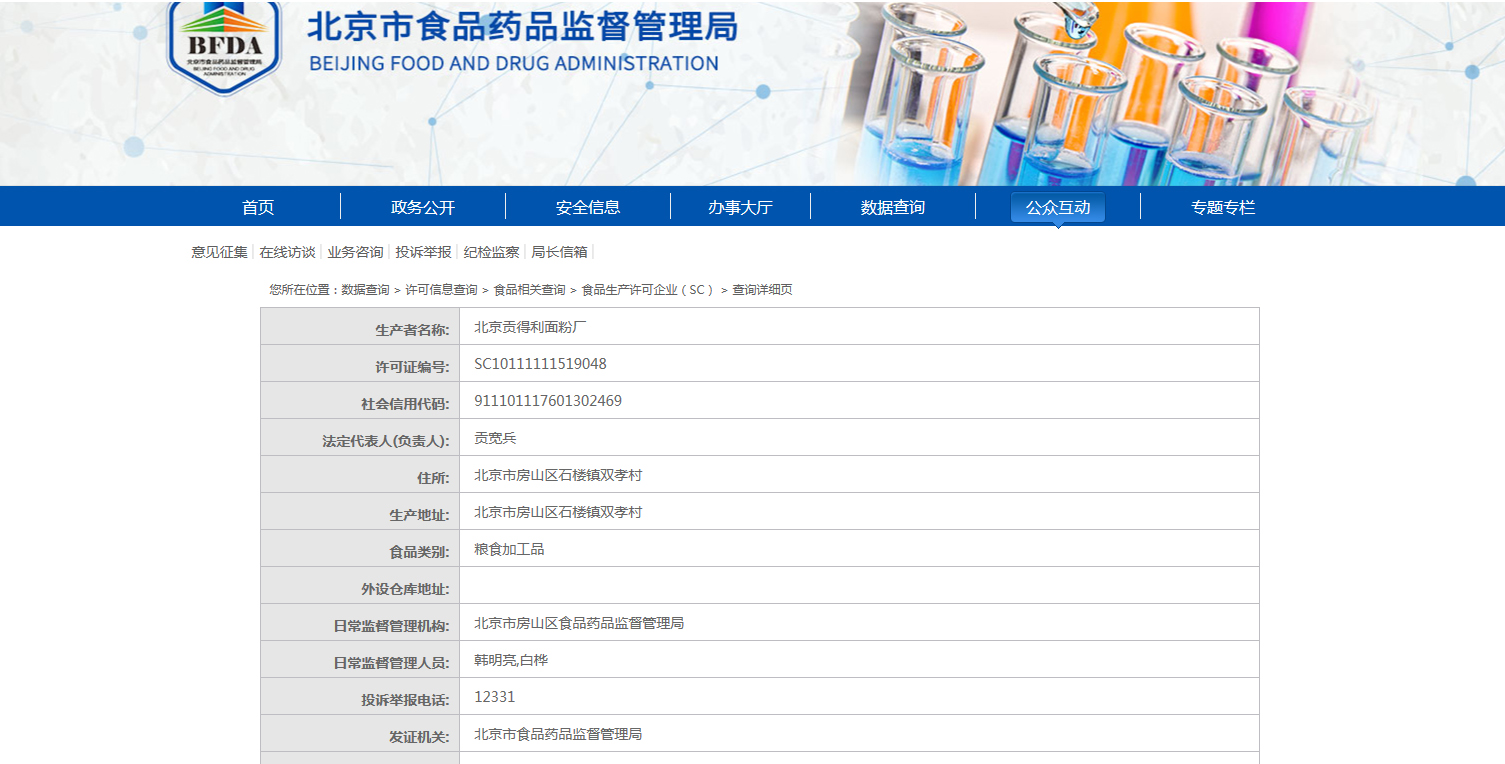Select food category 粮食加工品

tap(509, 549)
